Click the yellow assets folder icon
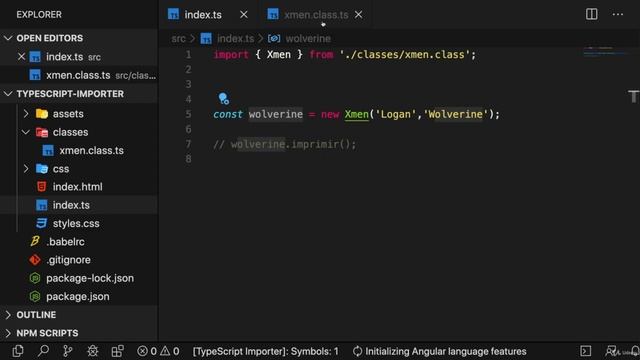Screen dimensions: 640x360 coord(42,113)
